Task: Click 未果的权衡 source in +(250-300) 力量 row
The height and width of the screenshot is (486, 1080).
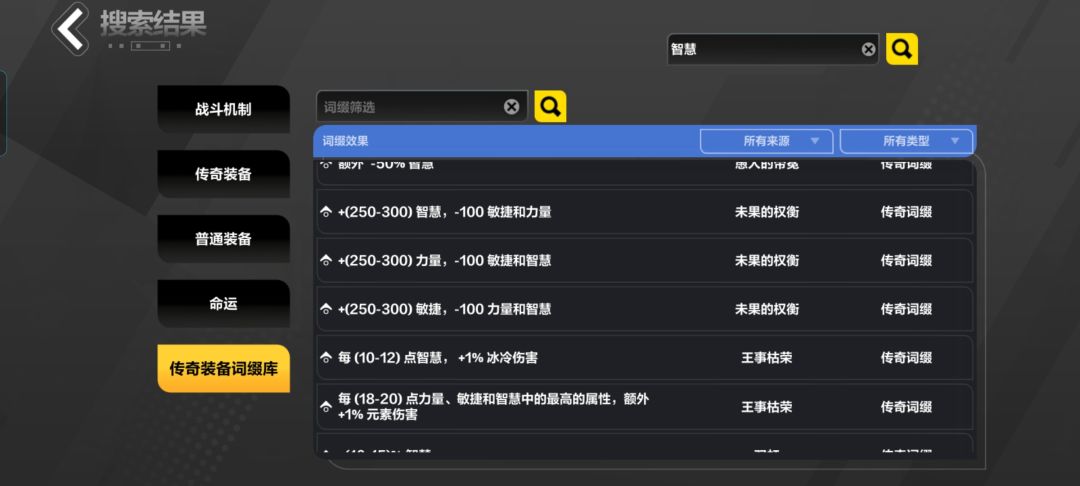Action: pyautogui.click(x=767, y=261)
